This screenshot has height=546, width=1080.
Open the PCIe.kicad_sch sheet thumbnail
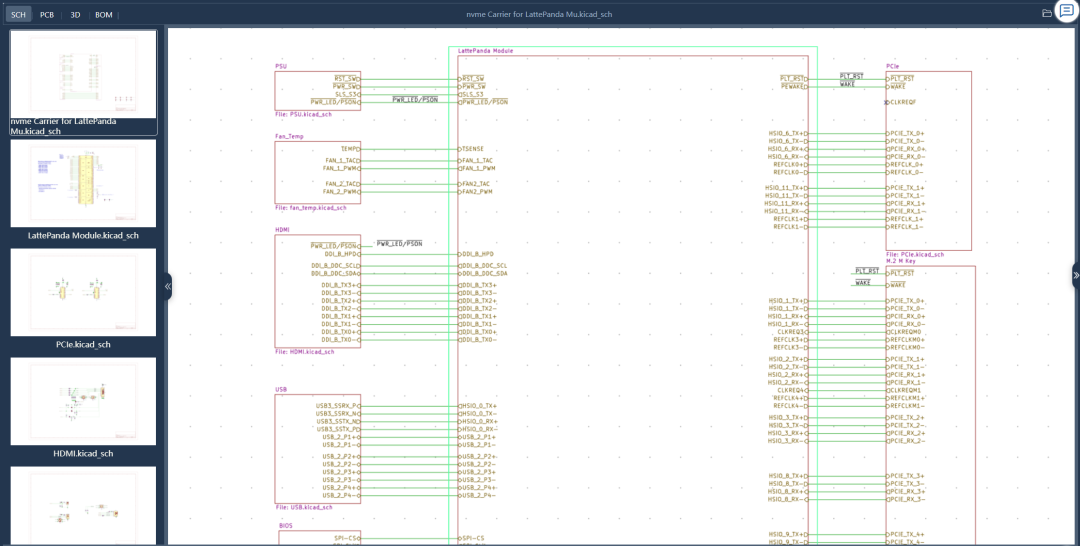point(83,299)
